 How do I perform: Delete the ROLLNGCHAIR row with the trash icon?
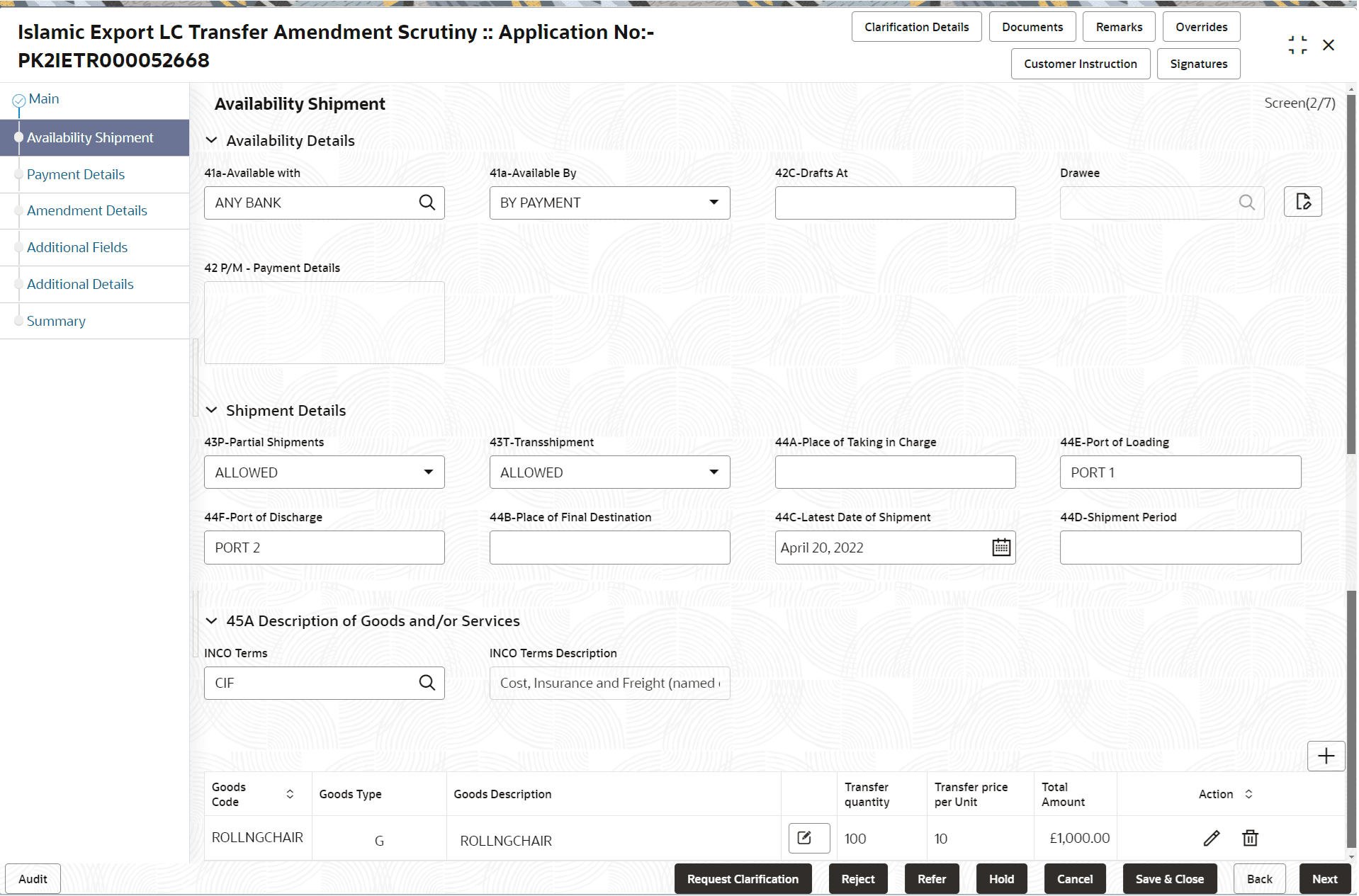pos(1250,838)
